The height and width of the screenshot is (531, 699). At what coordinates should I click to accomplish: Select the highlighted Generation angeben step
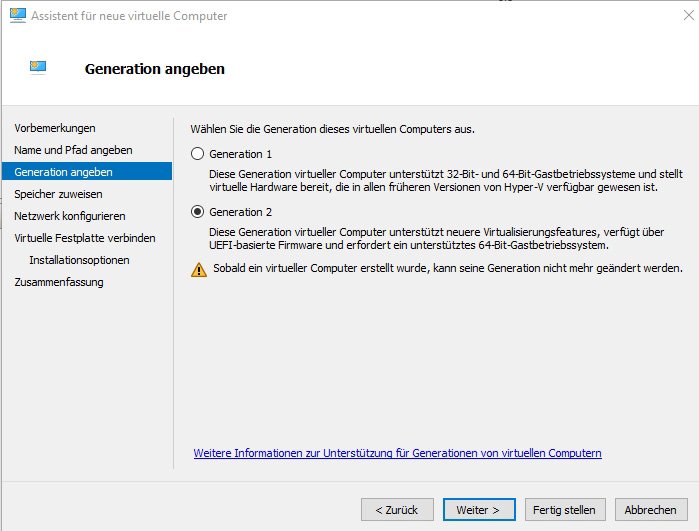[x=63, y=172]
